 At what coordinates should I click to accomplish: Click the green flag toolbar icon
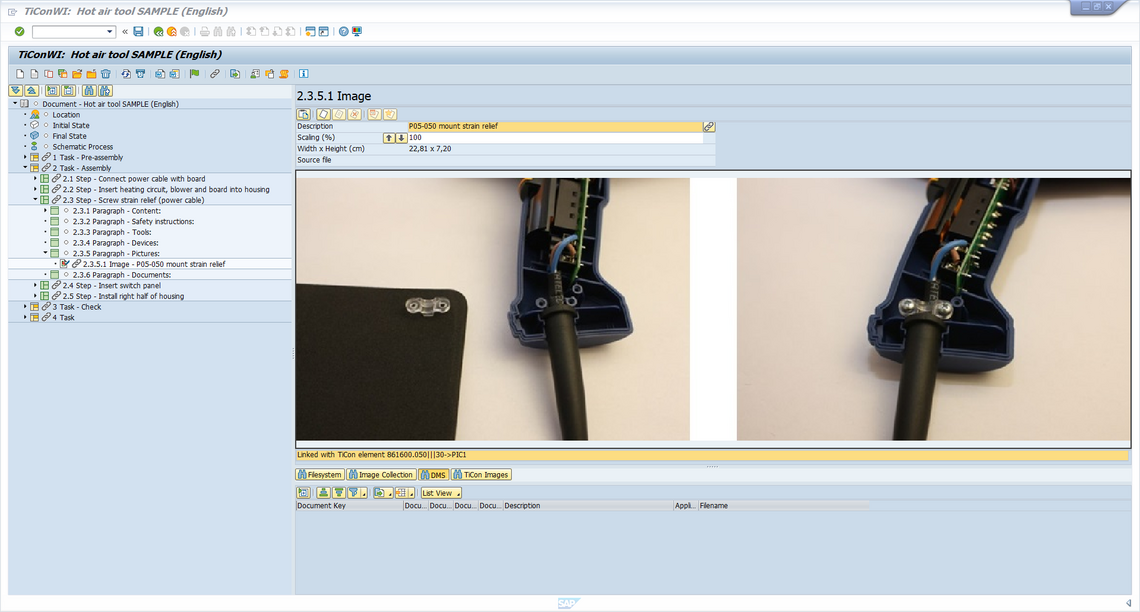(194, 74)
